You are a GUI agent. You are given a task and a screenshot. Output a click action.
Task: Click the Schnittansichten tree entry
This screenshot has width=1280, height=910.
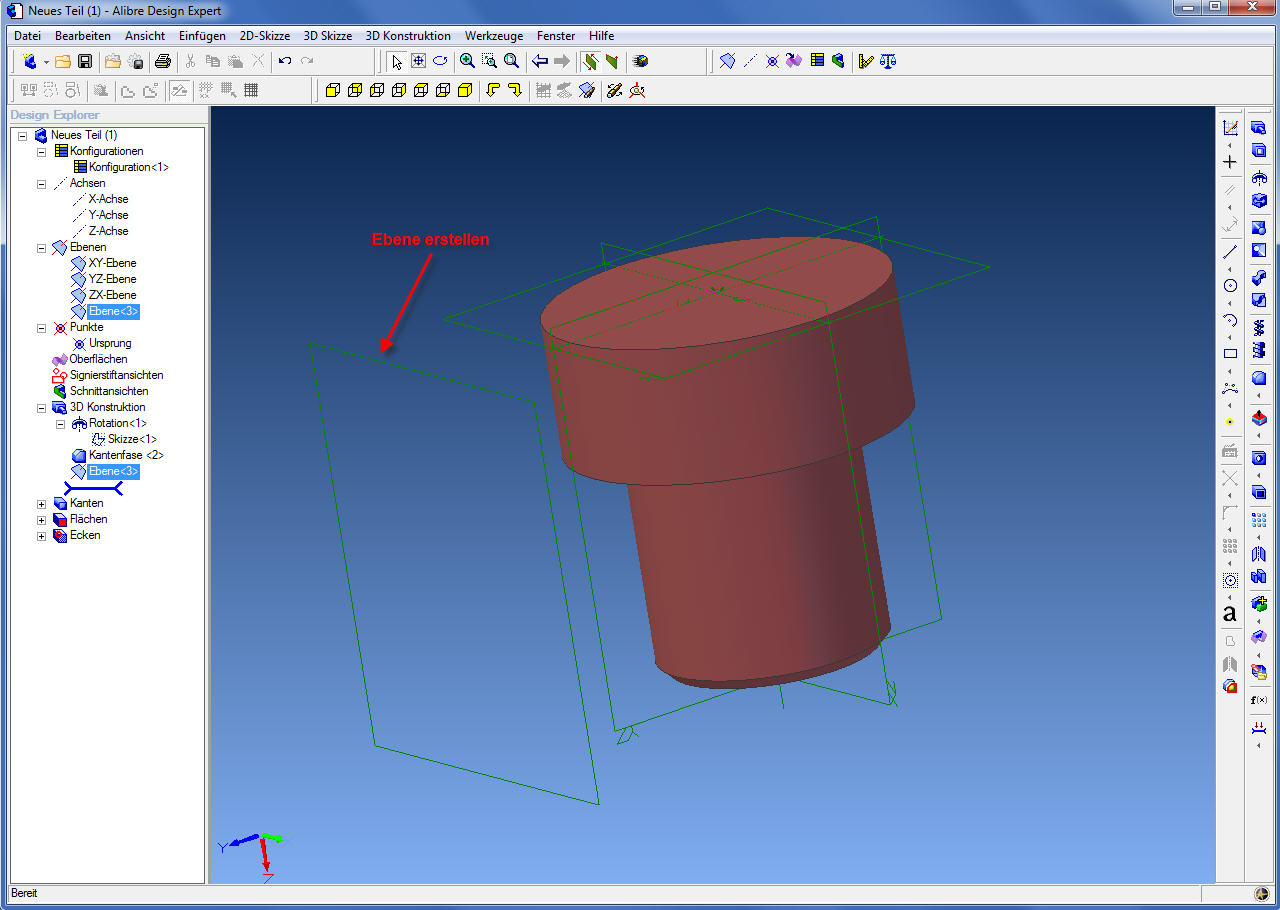coord(109,391)
